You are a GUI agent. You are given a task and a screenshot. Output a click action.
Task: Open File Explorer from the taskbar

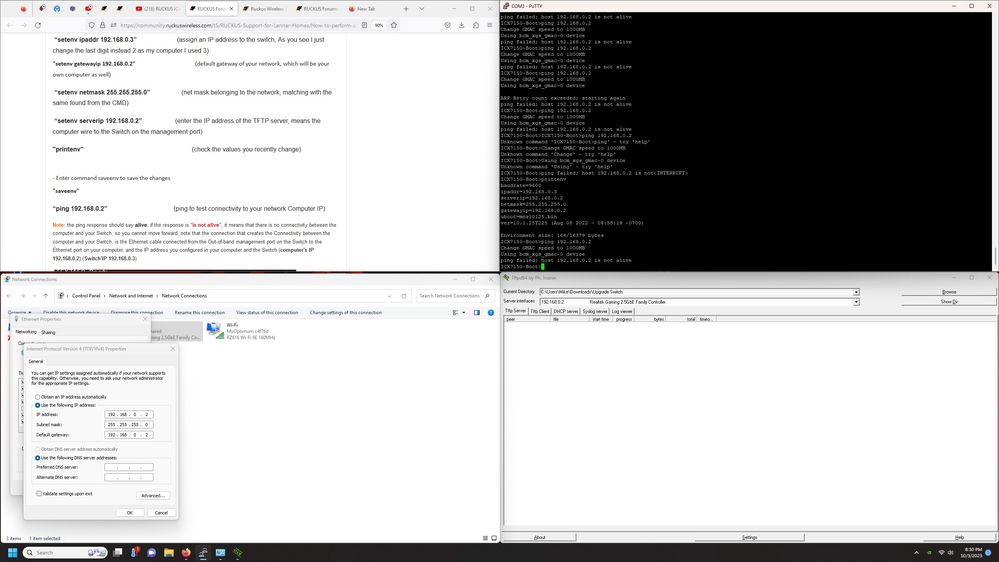[x=168, y=552]
